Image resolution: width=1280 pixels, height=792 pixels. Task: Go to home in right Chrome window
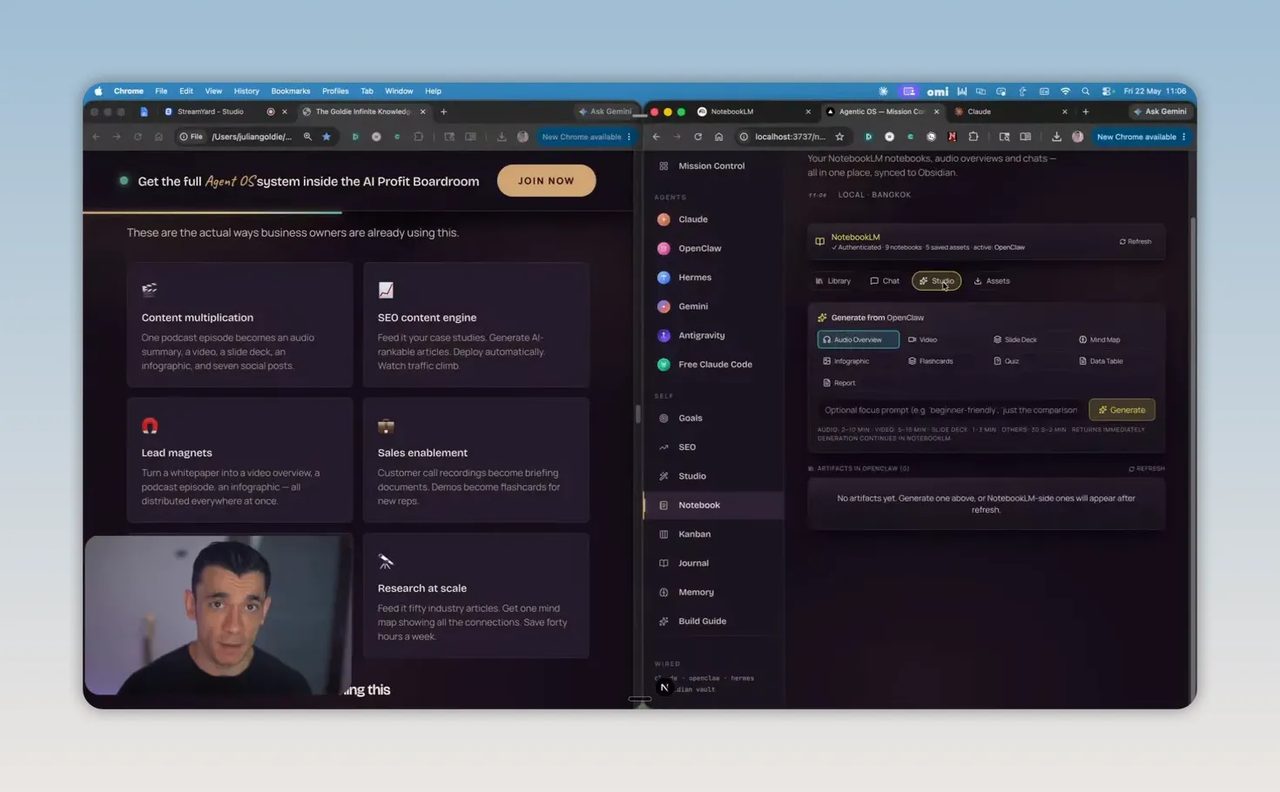(718, 137)
